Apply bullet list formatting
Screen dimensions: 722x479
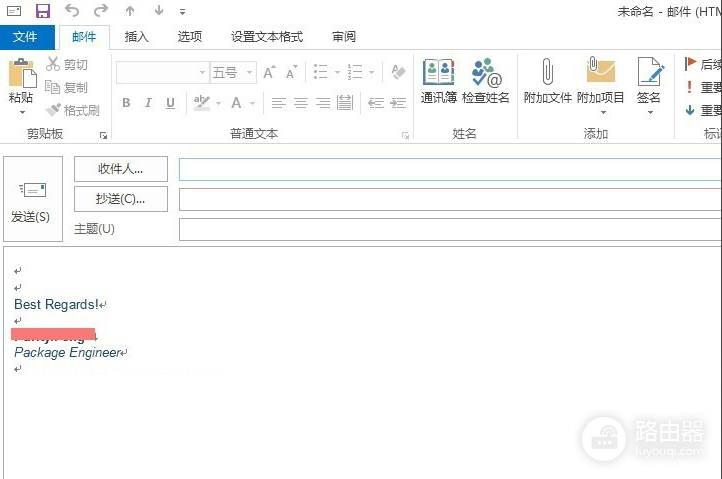point(320,72)
